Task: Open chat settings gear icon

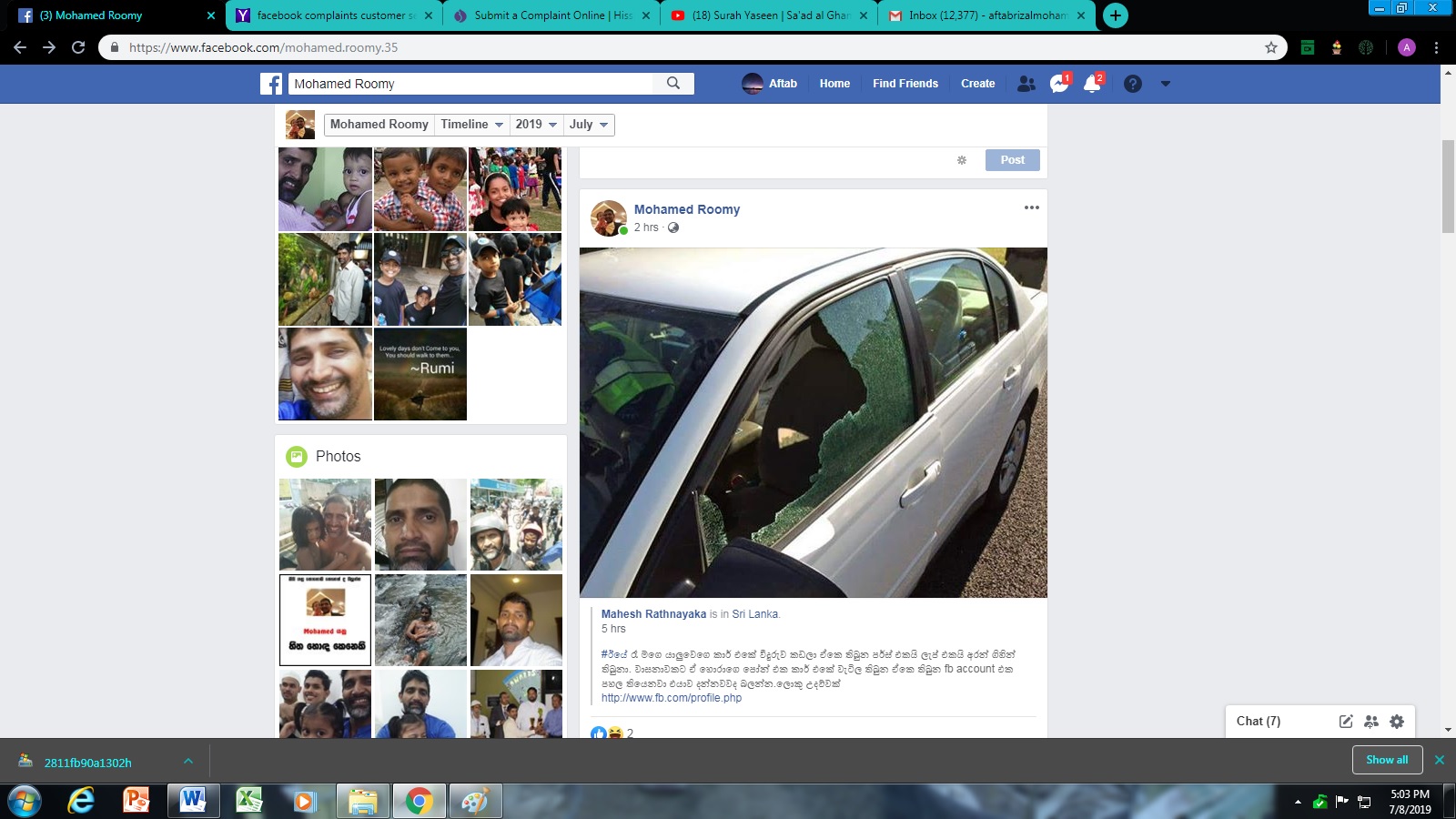Action: tap(1398, 721)
